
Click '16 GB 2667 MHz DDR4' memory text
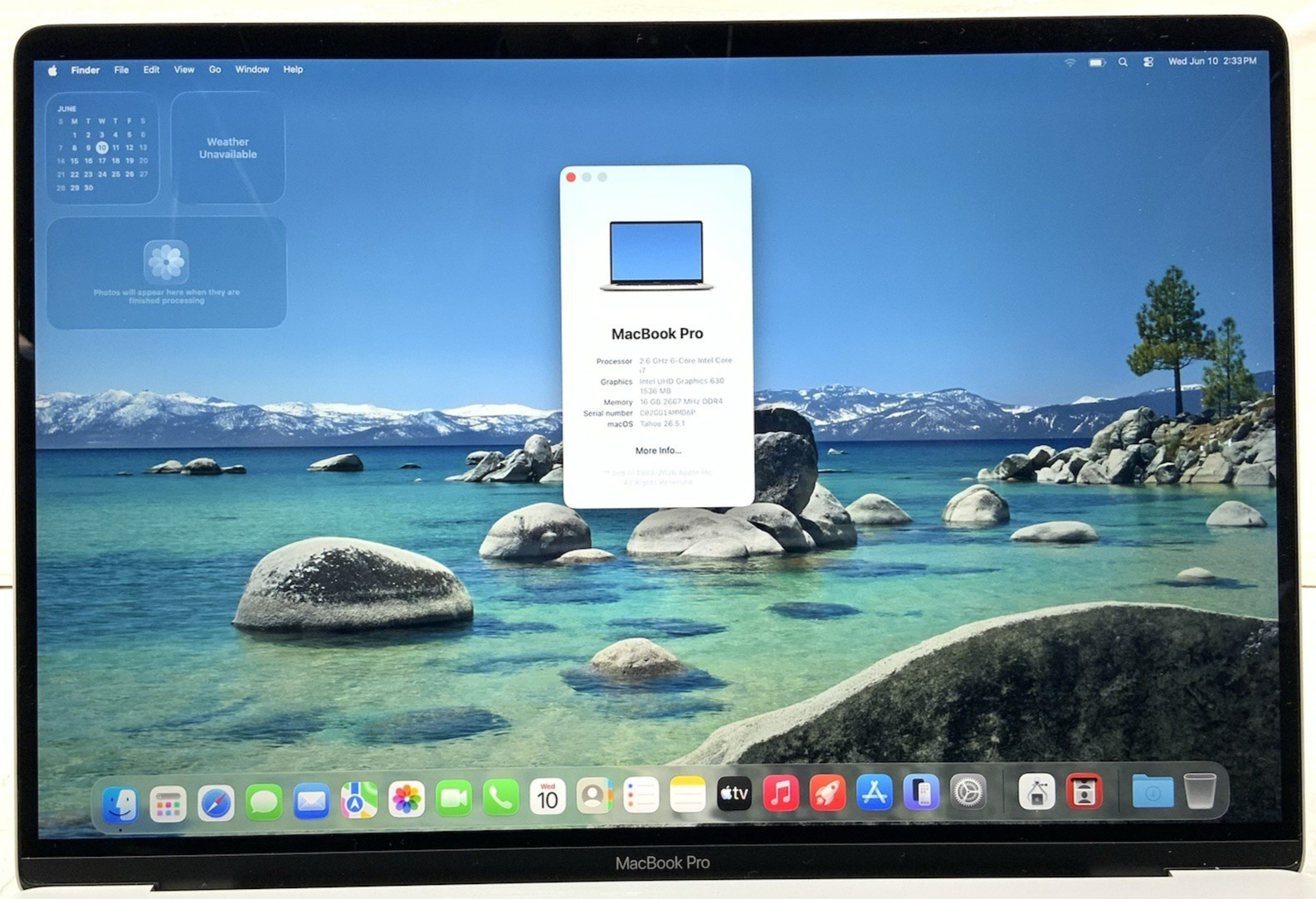click(680, 402)
